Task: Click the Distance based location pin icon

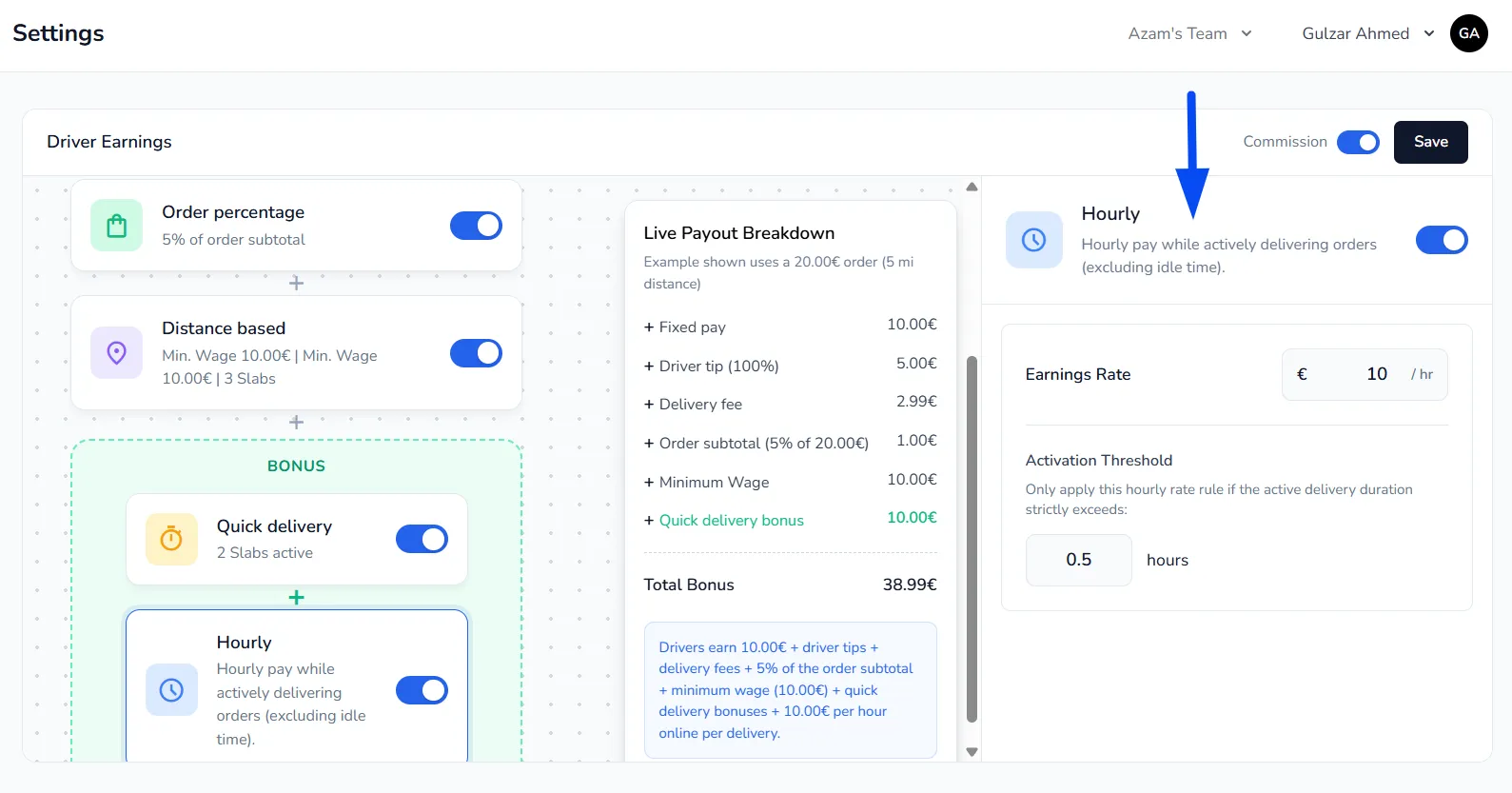Action: click(116, 353)
